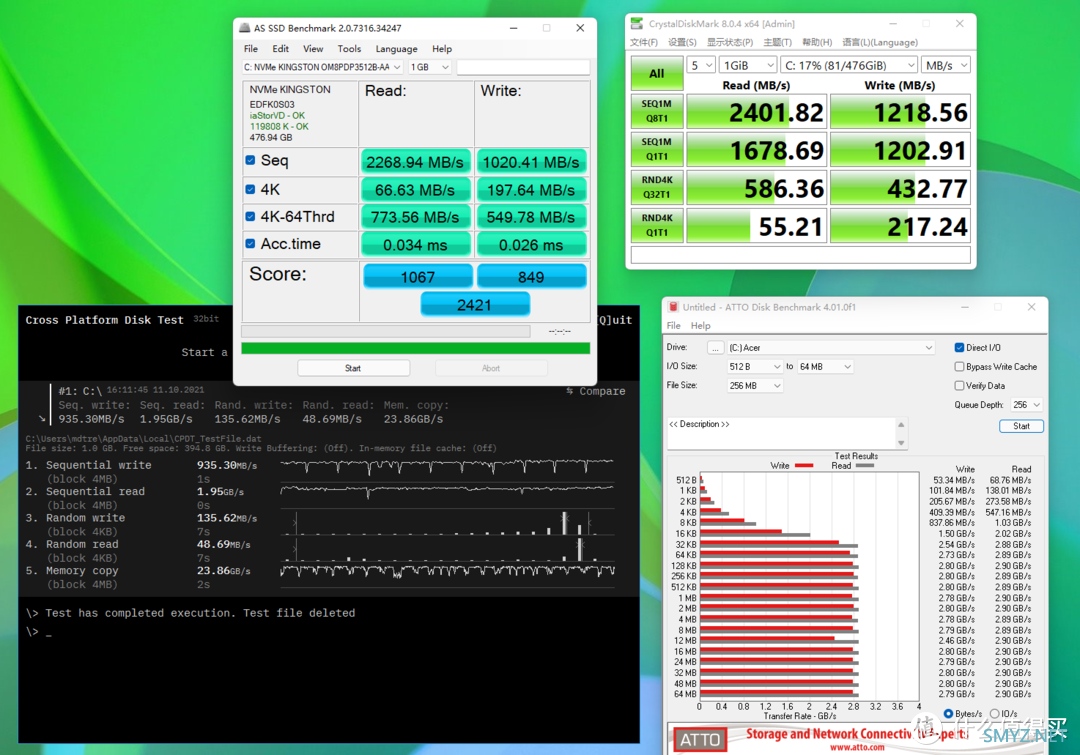1080x755 pixels.
Task: Click the AS SSD empty text field
Action: point(523,67)
